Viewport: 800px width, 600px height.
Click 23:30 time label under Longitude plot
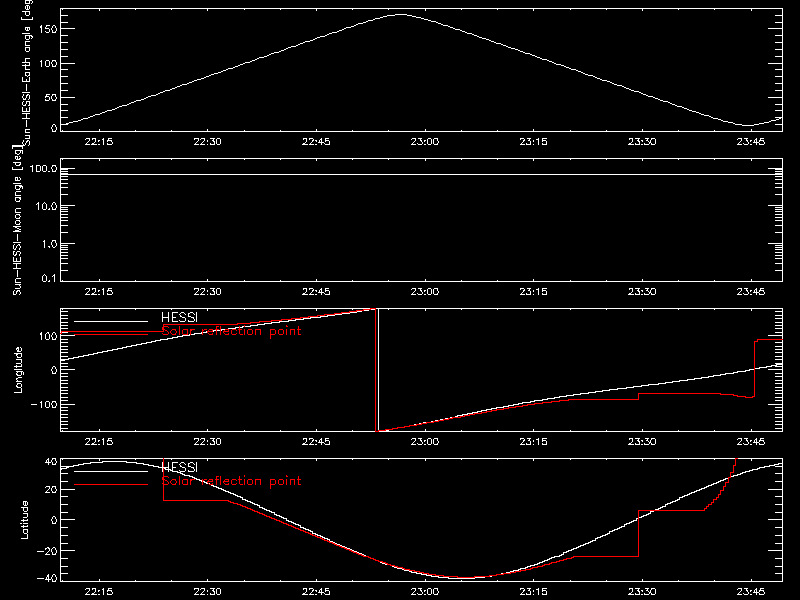[642, 442]
